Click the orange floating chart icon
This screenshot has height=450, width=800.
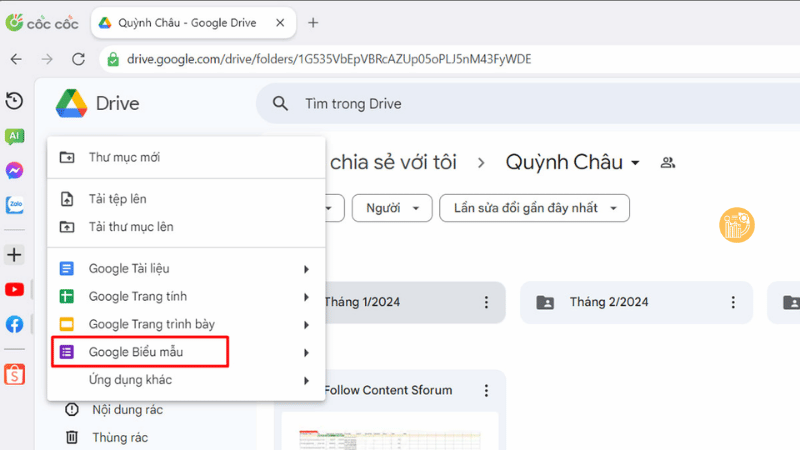coord(737,225)
